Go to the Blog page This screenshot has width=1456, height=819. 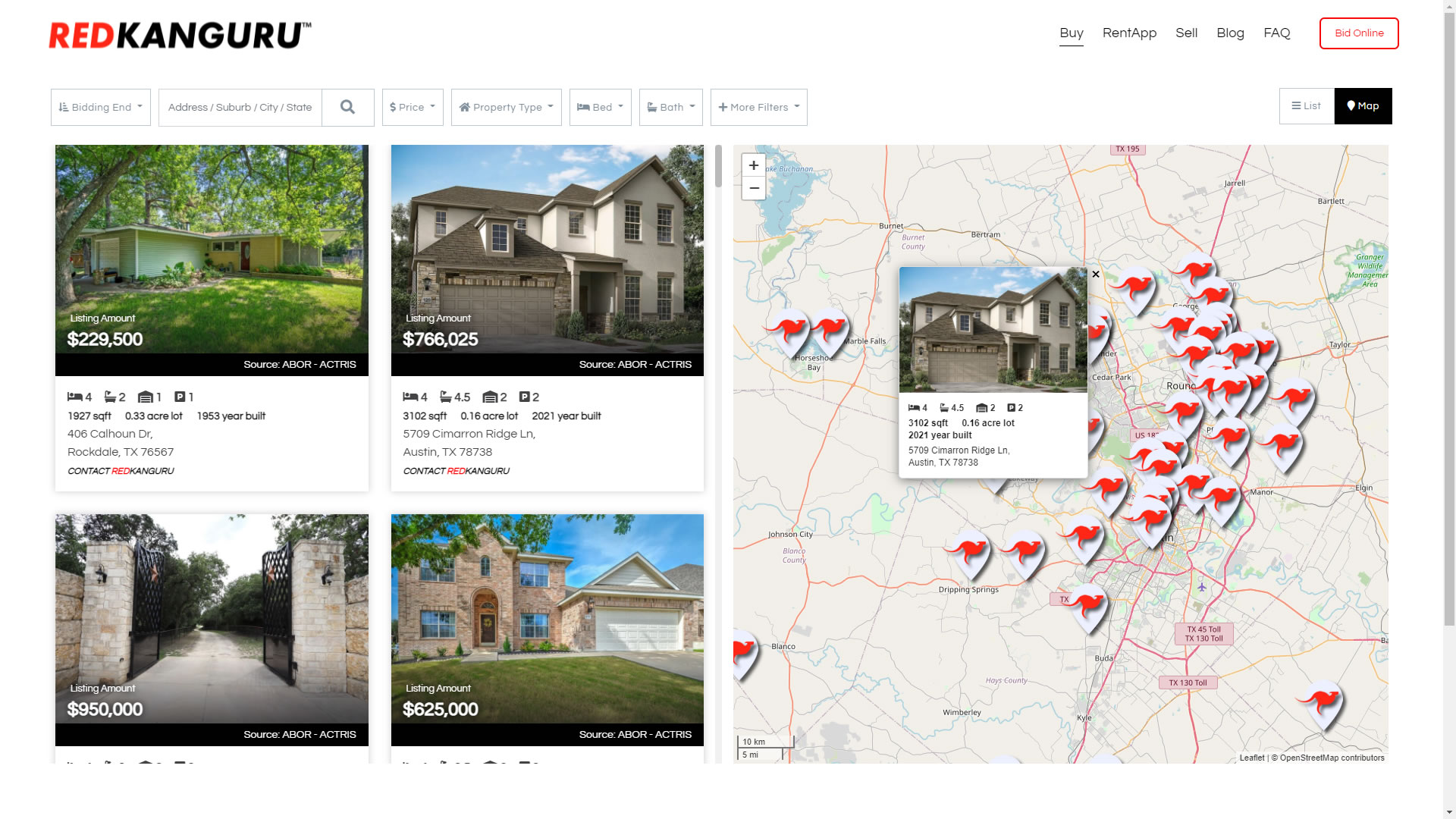[x=1230, y=33]
